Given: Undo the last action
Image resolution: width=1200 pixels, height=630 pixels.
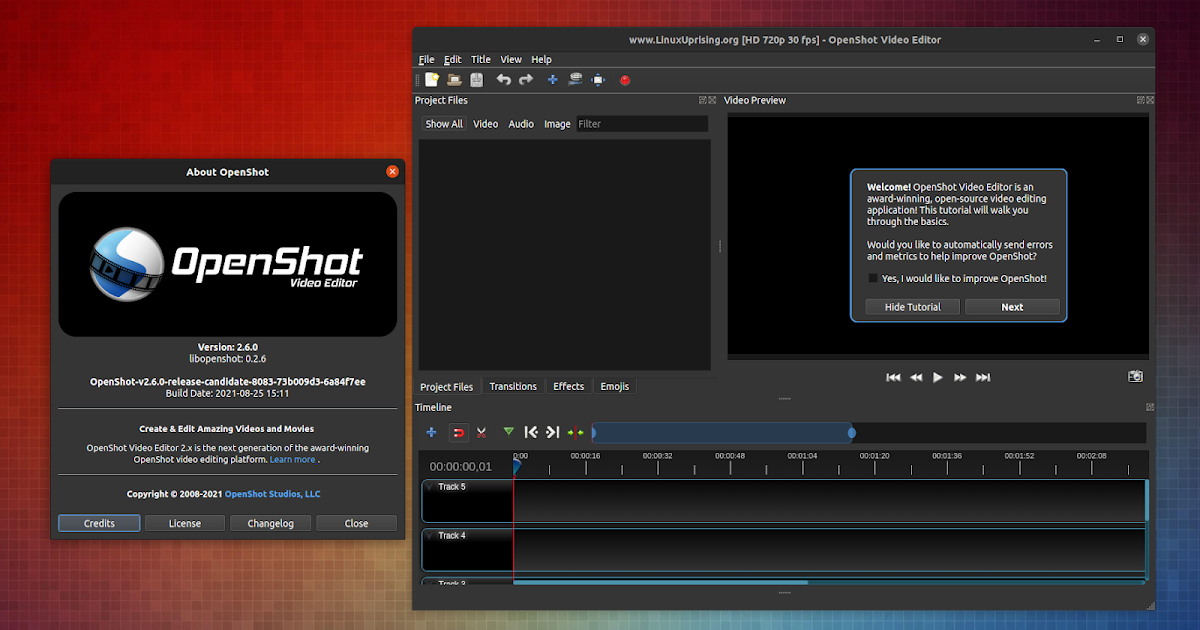Looking at the screenshot, I should point(503,80).
